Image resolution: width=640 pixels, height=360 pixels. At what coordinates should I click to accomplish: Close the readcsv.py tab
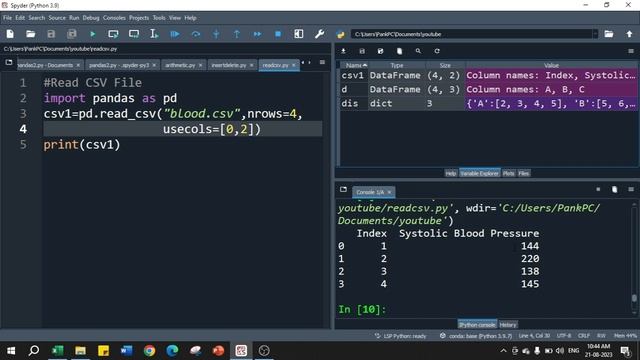click(x=293, y=65)
